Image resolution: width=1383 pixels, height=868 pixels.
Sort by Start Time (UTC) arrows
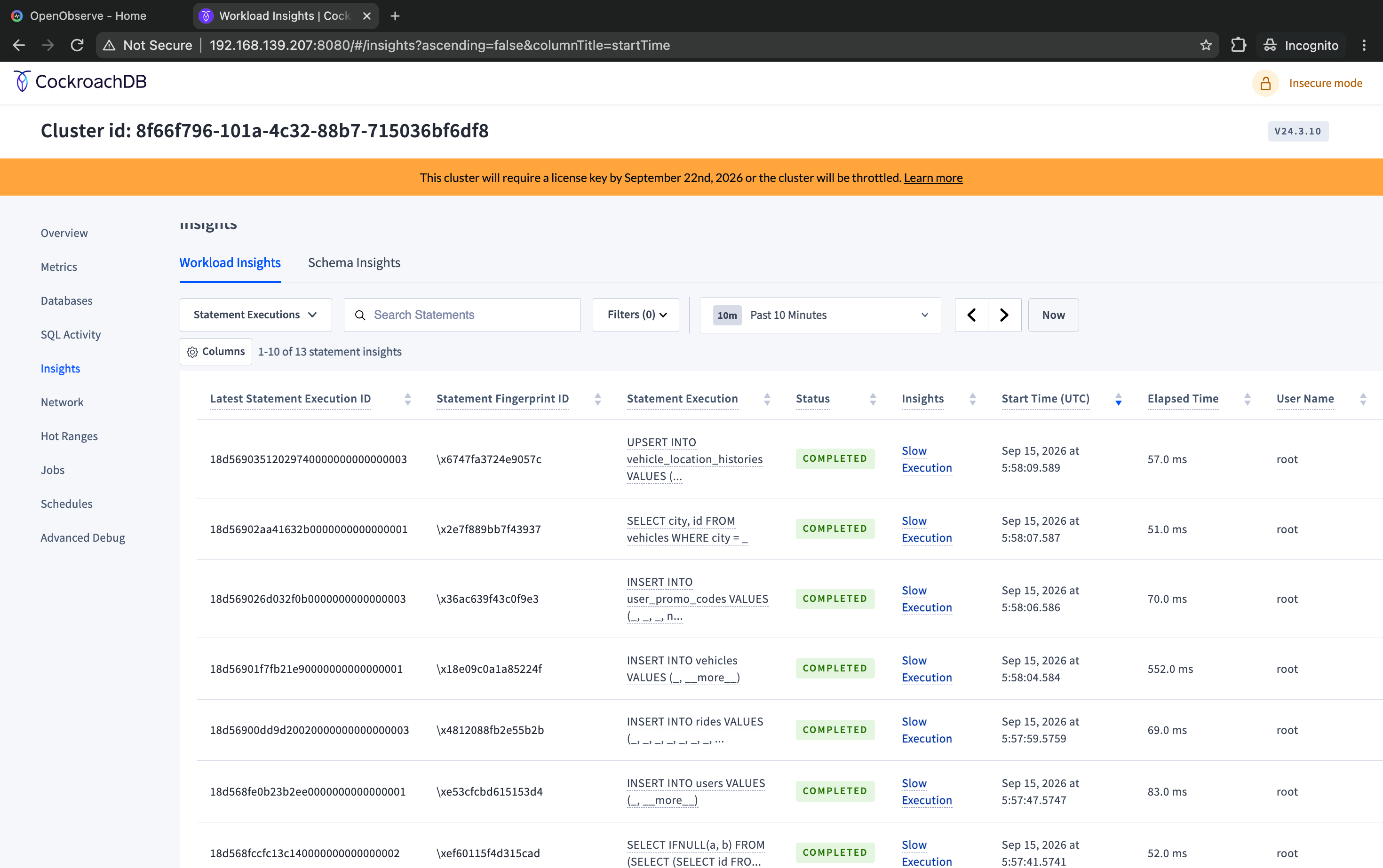[1119, 399]
